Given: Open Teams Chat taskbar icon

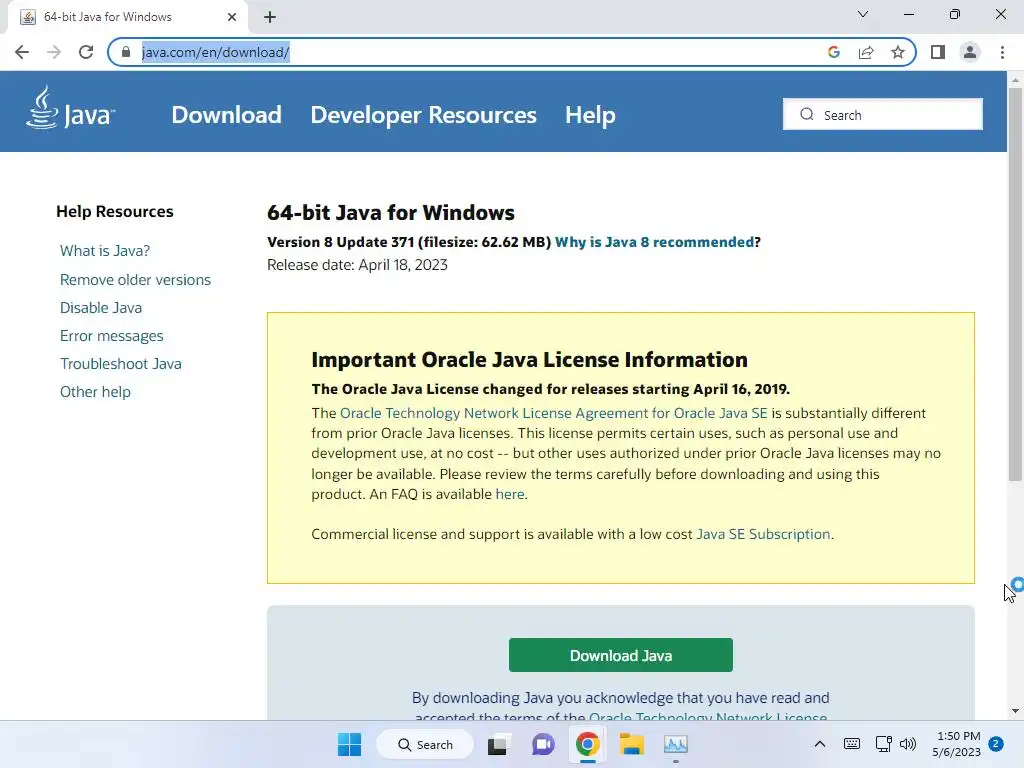Looking at the screenshot, I should (543, 744).
